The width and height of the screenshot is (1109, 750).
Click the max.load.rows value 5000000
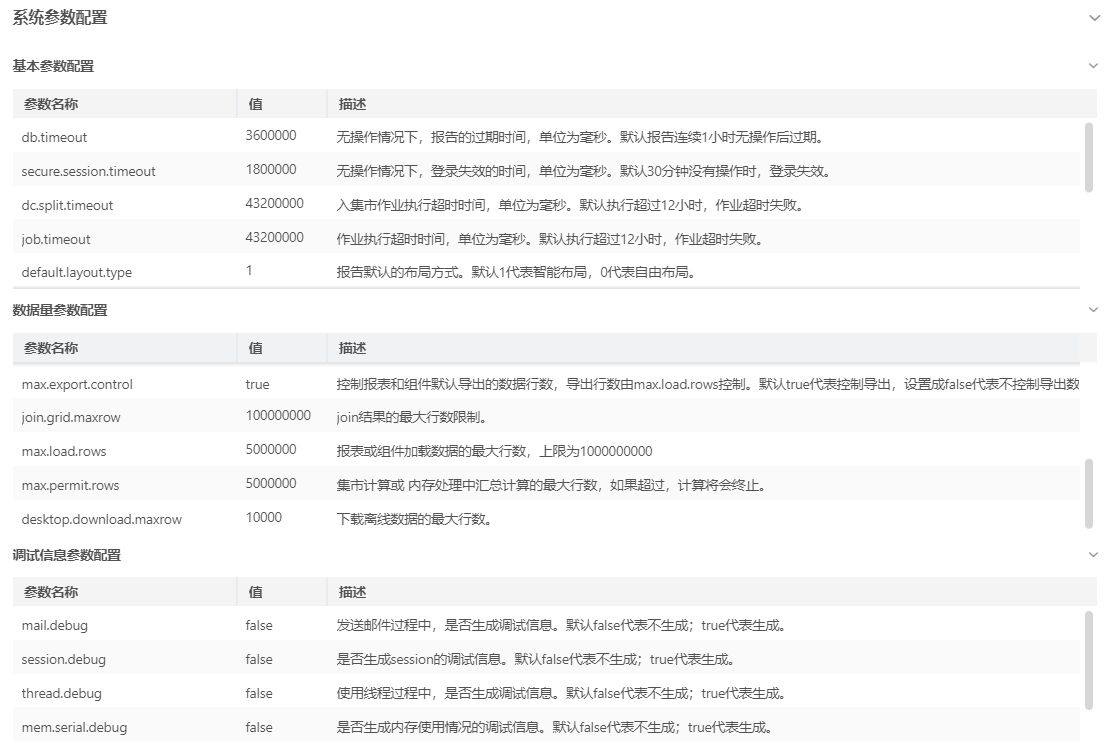click(270, 450)
